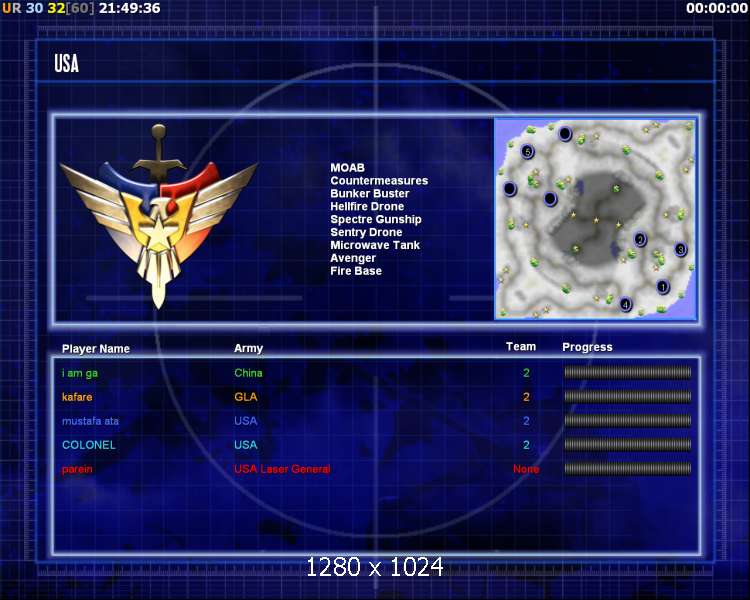
Task: Click parein's loading progress bar
Action: (628, 468)
